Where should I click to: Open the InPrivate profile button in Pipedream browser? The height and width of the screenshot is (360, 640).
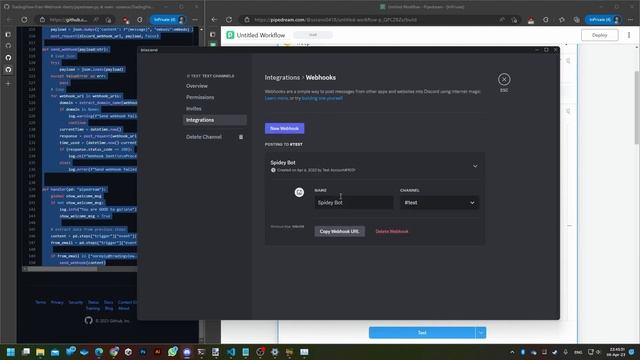[x=603, y=20]
